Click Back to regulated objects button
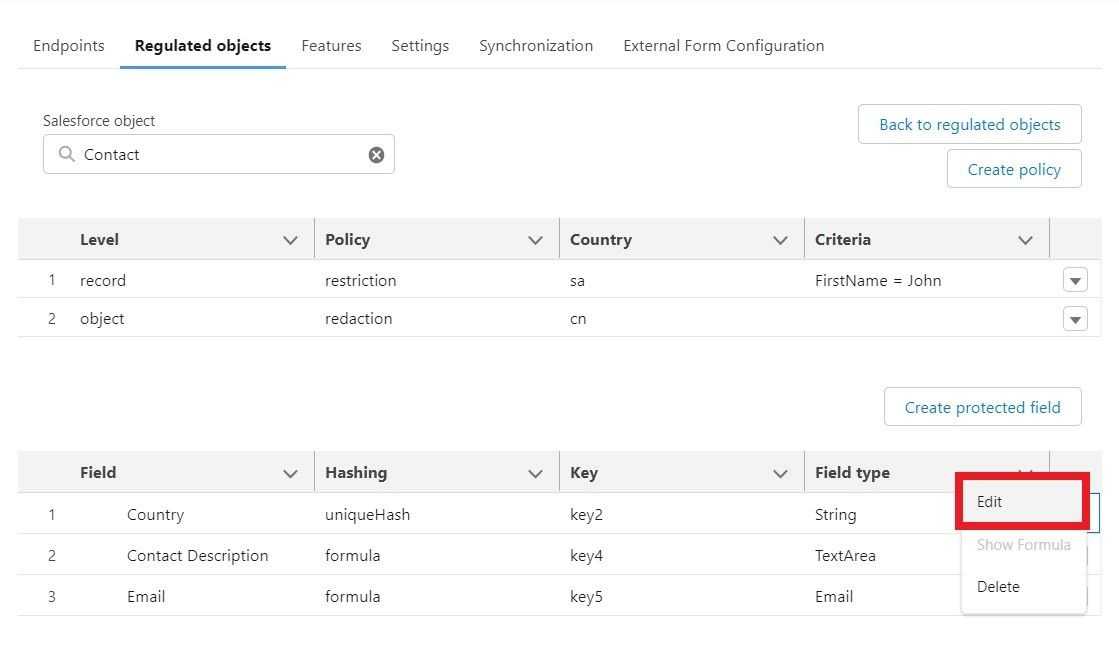This screenshot has height=646, width=1119. [x=969, y=125]
